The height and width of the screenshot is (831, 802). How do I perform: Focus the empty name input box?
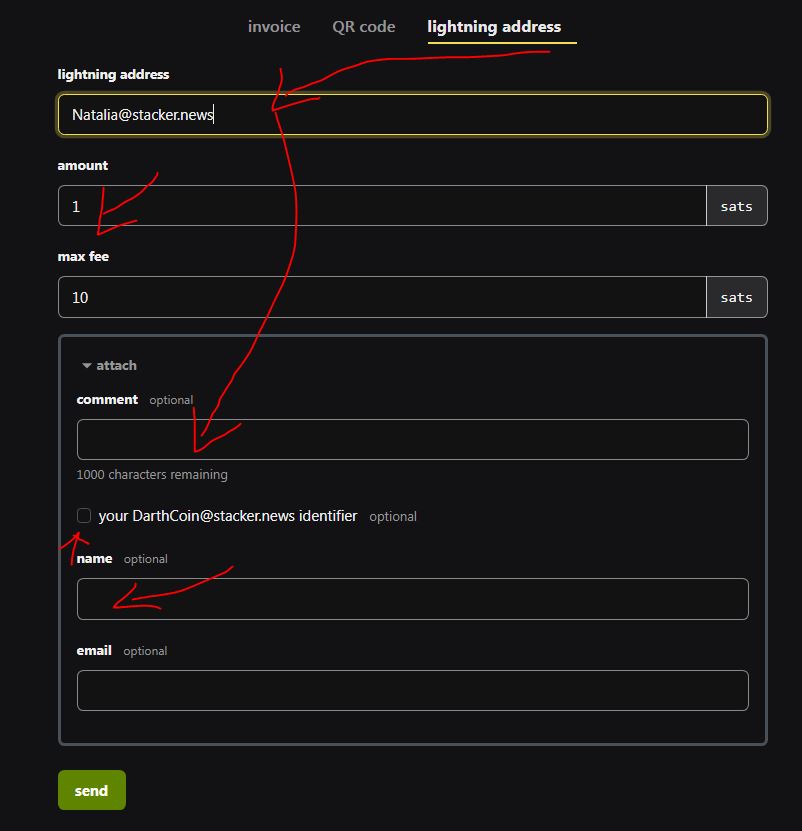[x=412, y=599]
